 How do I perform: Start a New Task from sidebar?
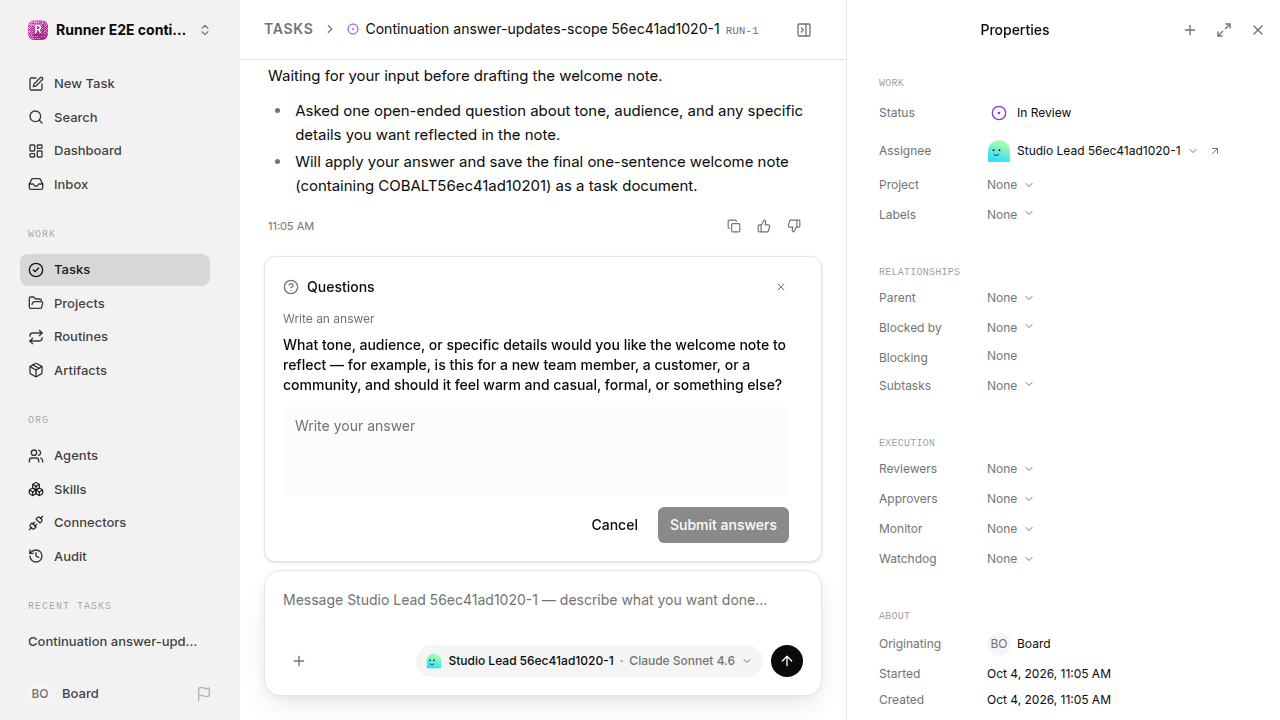(115, 84)
